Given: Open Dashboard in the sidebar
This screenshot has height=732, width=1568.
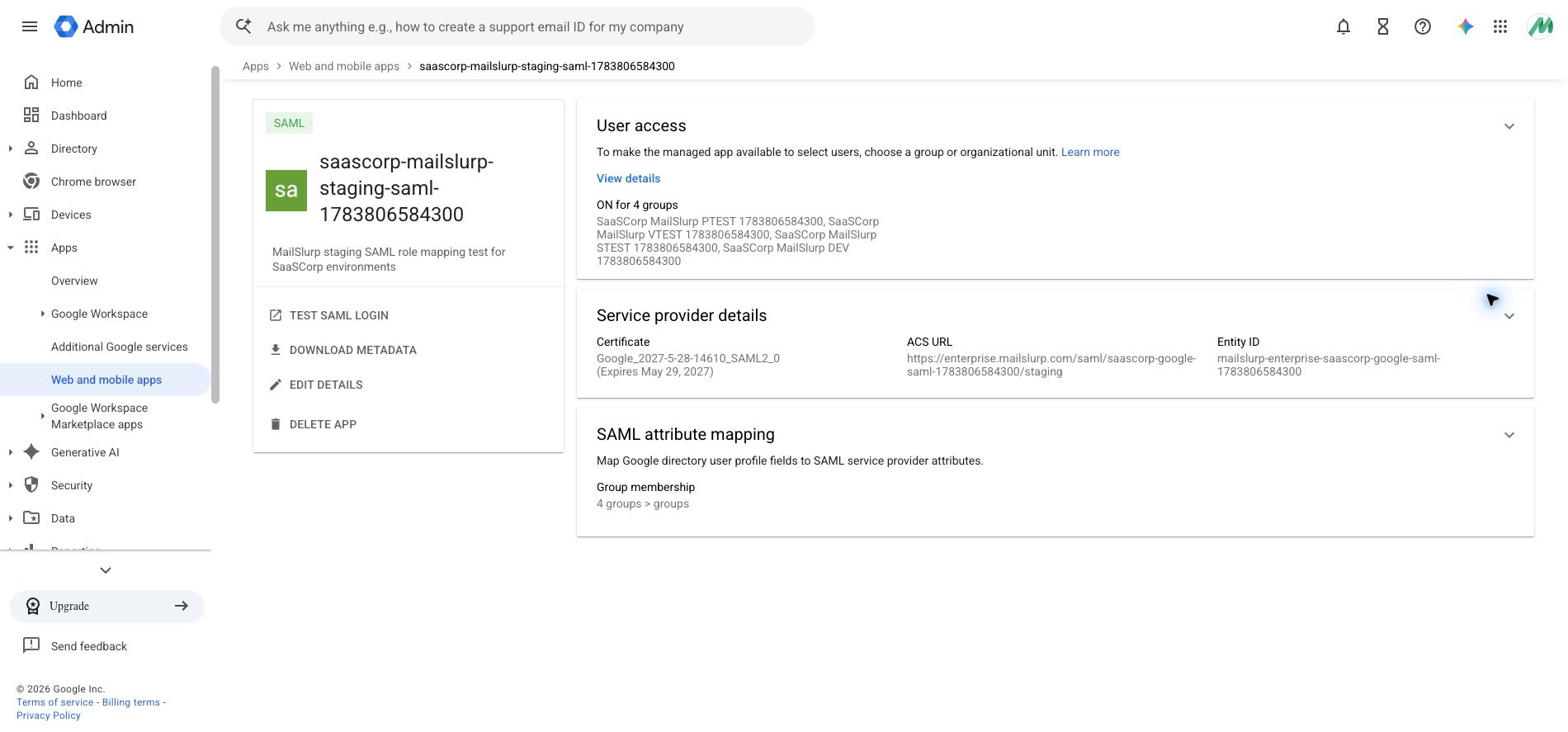Looking at the screenshot, I should 106,116.
